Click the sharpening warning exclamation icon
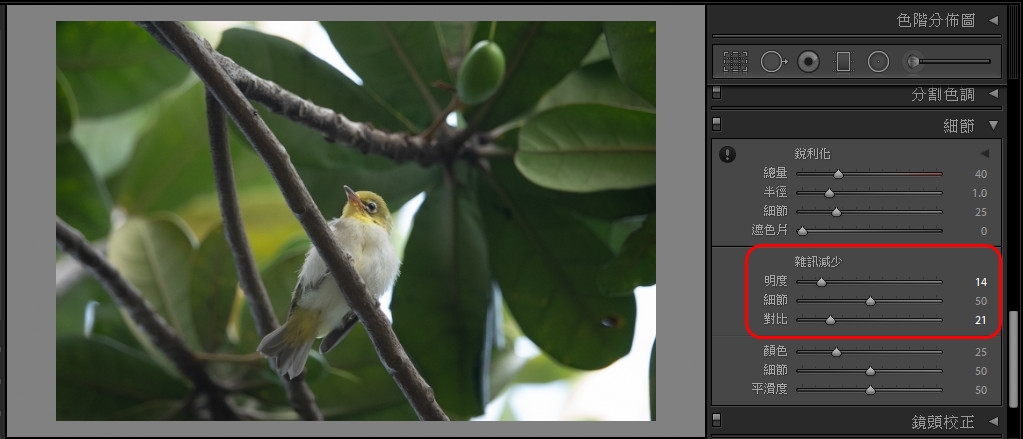The image size is (1023, 439). 727,155
